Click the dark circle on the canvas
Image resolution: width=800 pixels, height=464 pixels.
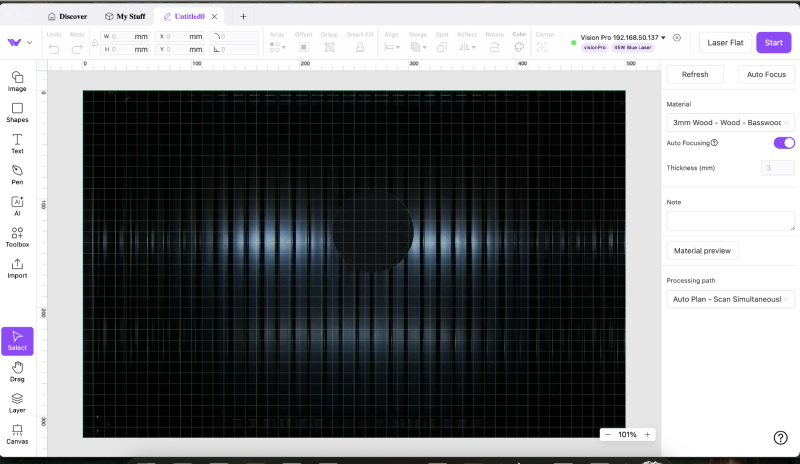pos(373,231)
